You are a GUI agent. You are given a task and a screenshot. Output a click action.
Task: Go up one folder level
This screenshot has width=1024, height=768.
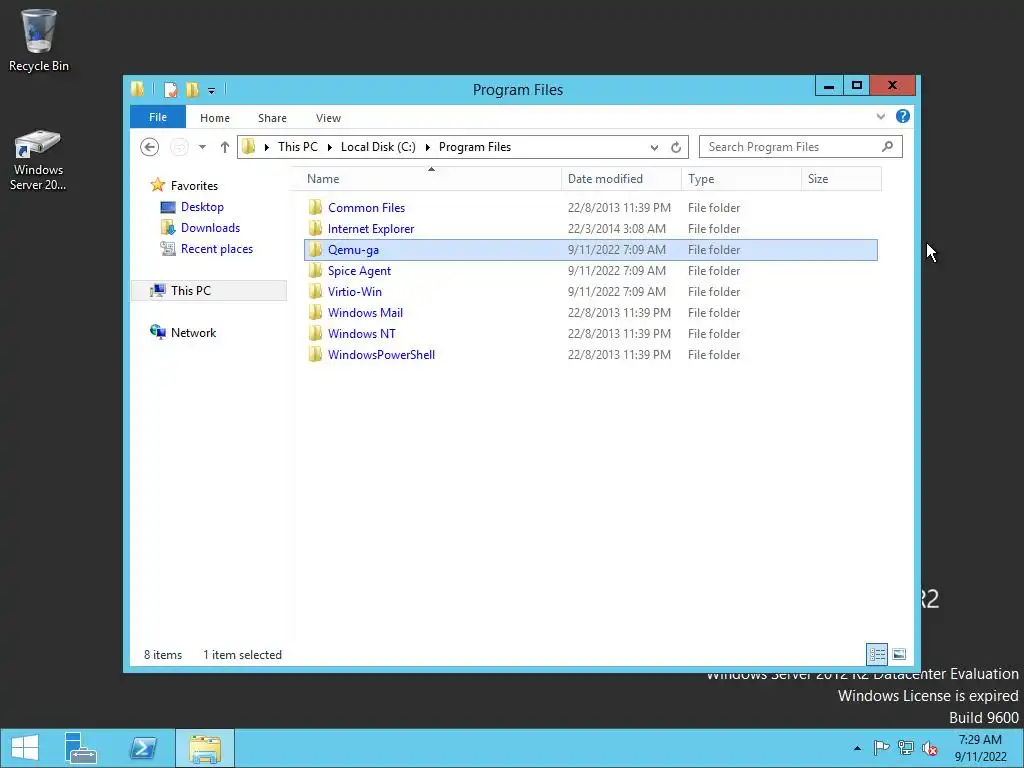pyautogui.click(x=225, y=147)
